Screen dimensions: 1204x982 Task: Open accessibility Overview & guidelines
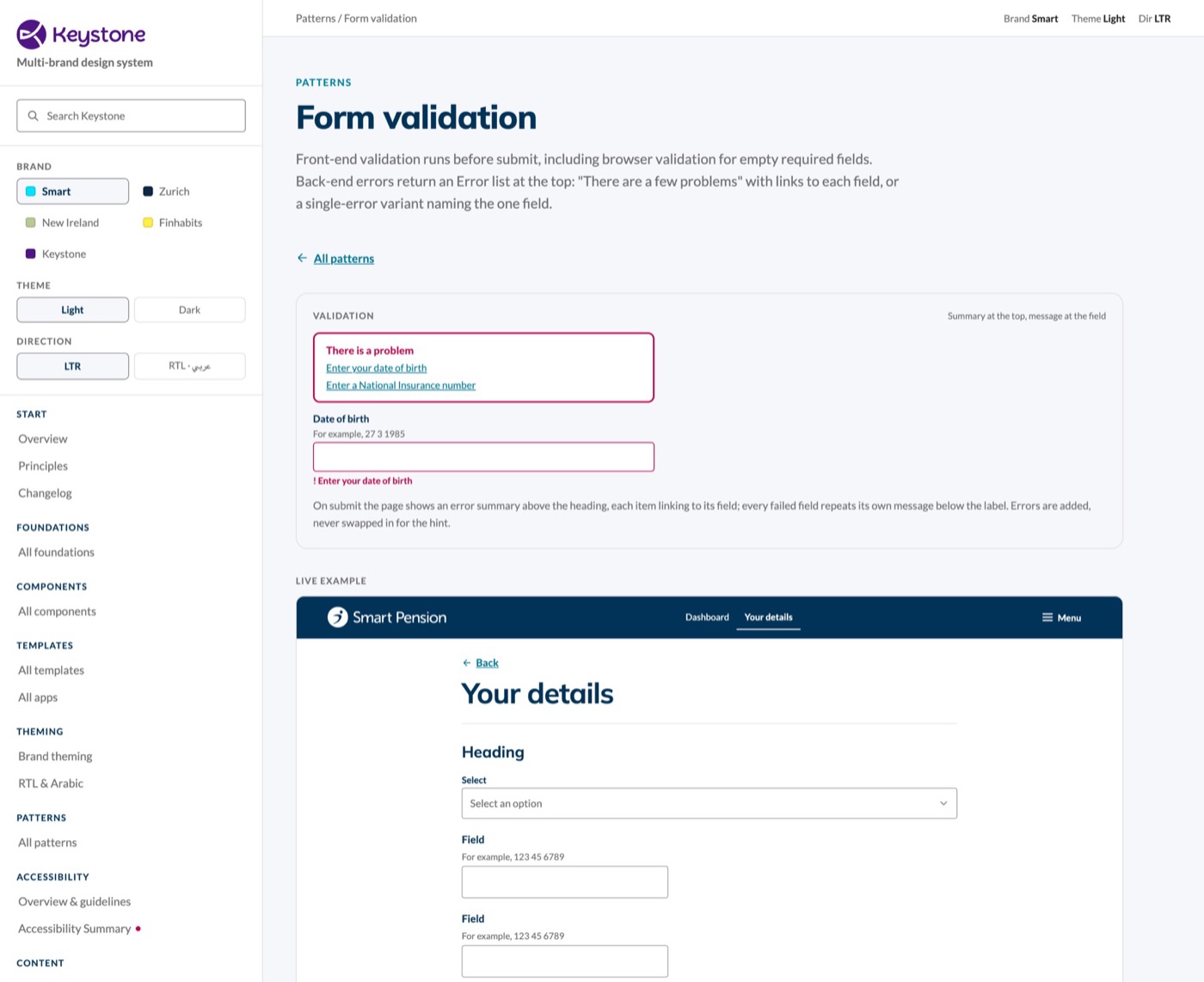[x=75, y=901]
